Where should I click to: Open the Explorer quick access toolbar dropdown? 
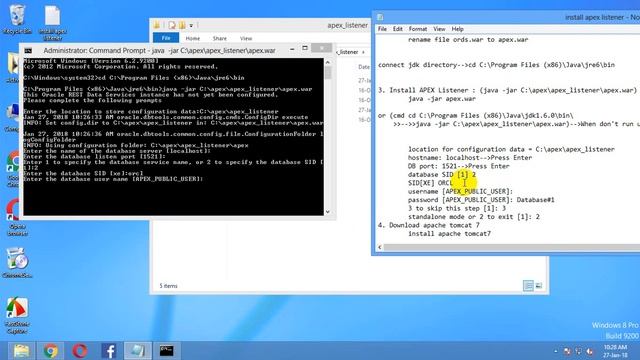click(191, 26)
